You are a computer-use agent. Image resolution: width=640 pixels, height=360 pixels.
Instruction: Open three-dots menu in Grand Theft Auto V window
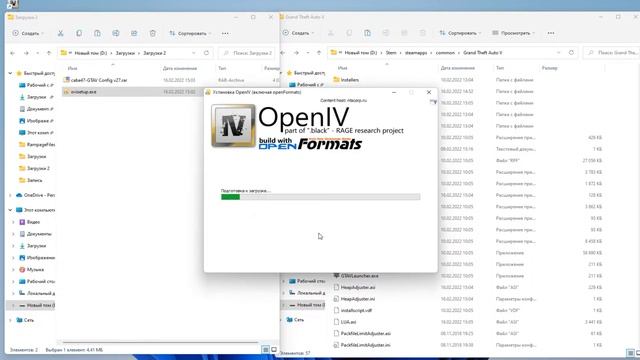coord(551,33)
